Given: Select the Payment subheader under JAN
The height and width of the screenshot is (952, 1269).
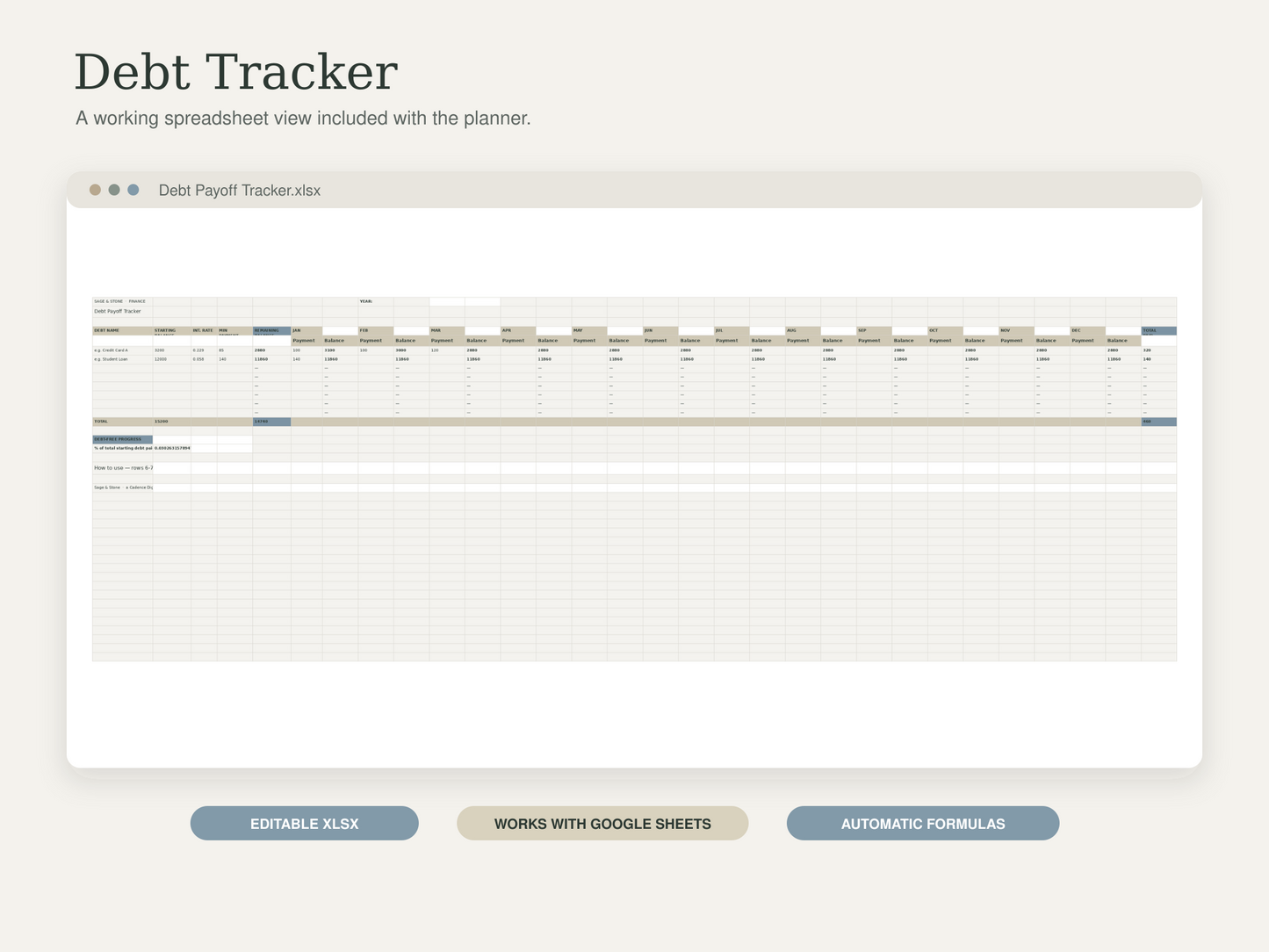Looking at the screenshot, I should tap(306, 341).
